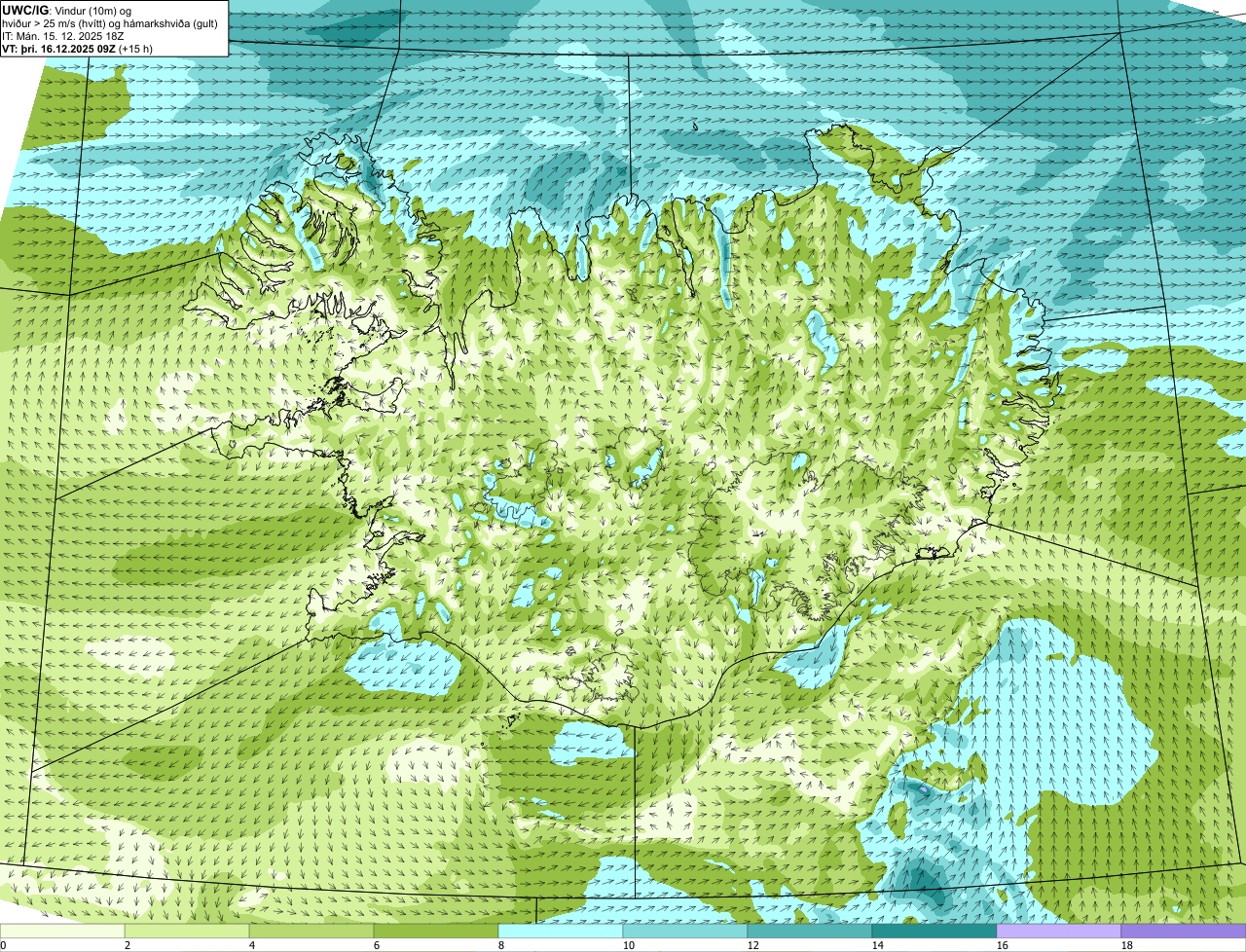1246x952 pixels.
Task: Click the 16–18 m/s lavender legend swatch
Action: [1060, 931]
